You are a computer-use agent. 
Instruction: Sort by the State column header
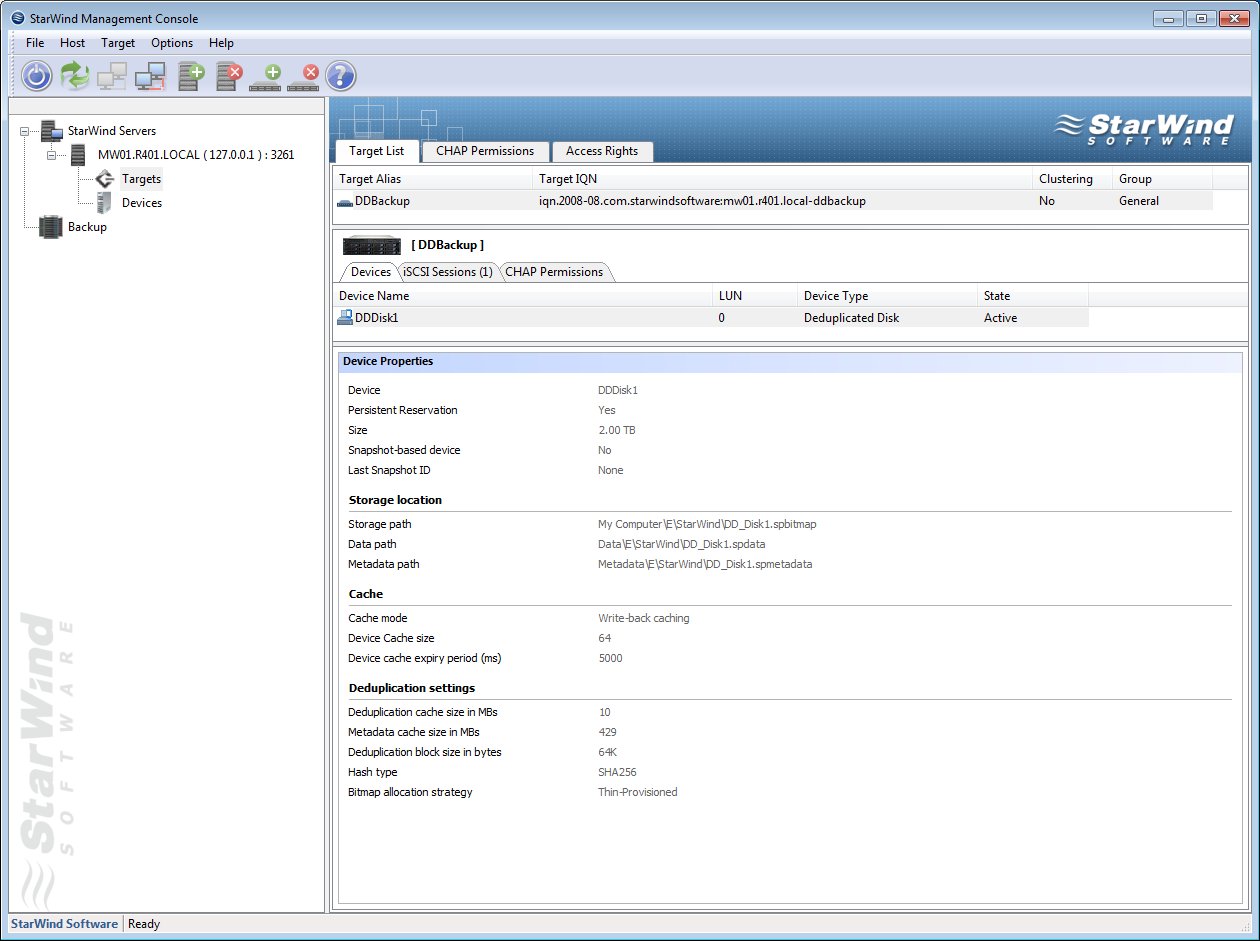pos(1032,296)
